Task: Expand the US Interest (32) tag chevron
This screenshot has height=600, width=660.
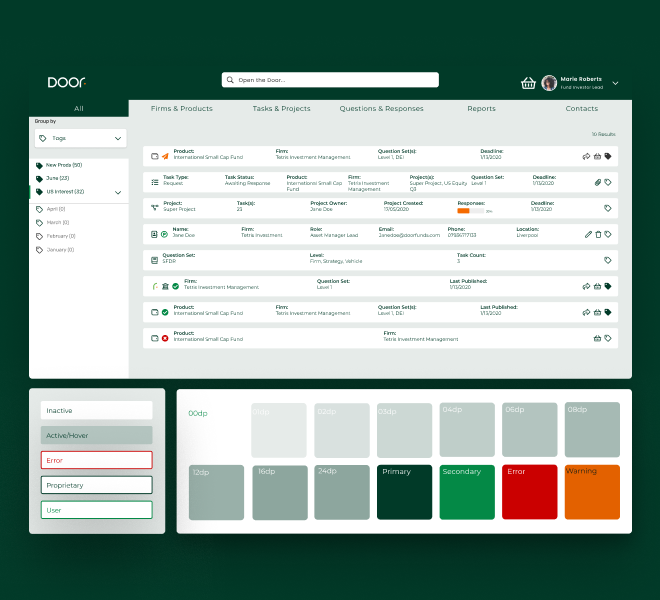Action: pos(118,192)
